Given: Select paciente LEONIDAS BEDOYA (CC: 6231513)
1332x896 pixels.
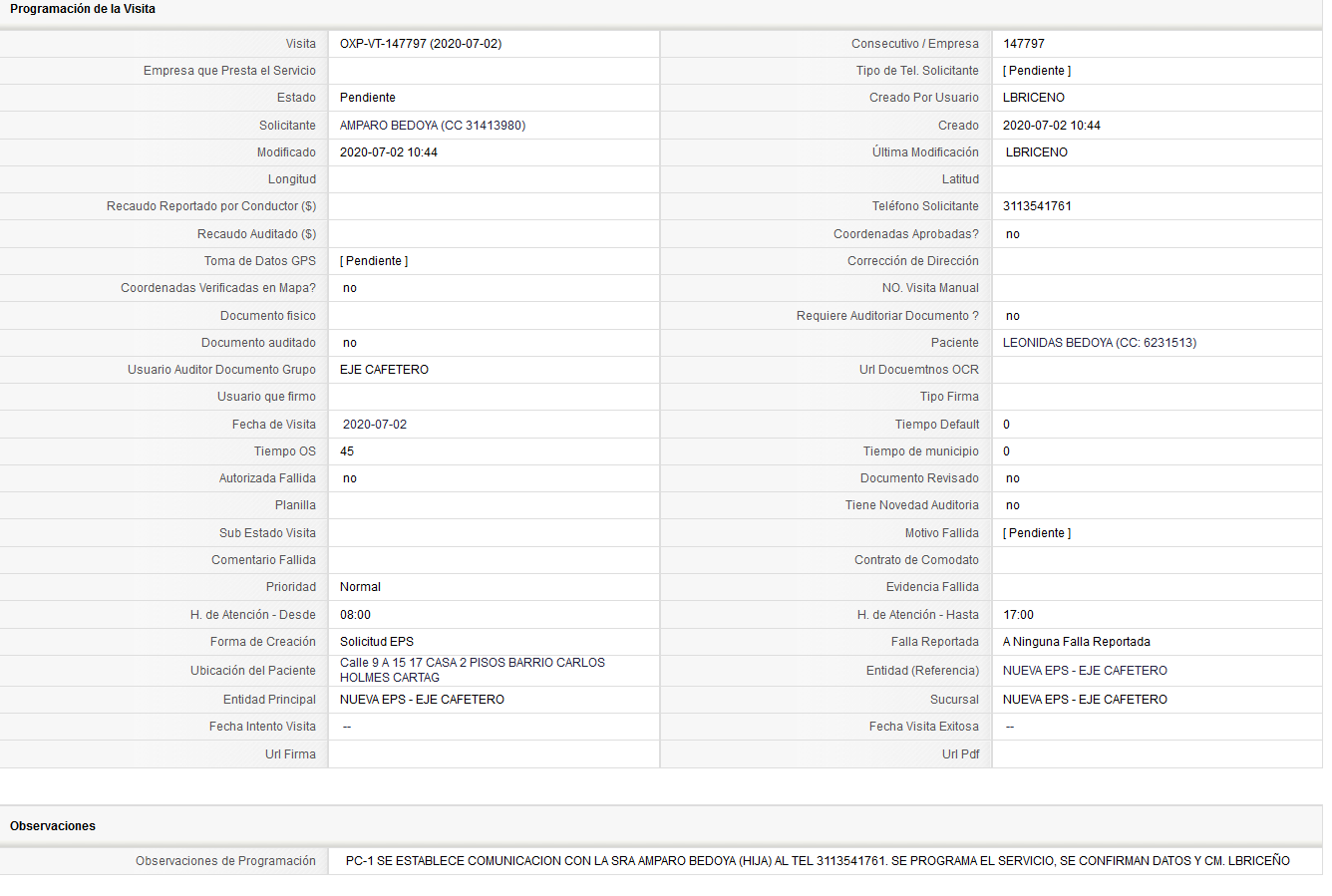Looking at the screenshot, I should click(1100, 343).
